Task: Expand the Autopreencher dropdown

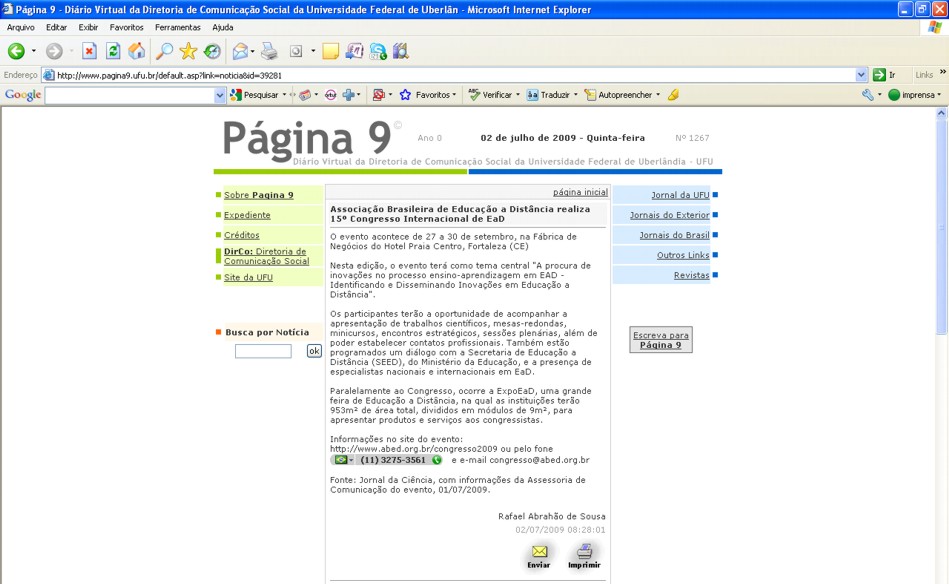Action: tap(658, 95)
